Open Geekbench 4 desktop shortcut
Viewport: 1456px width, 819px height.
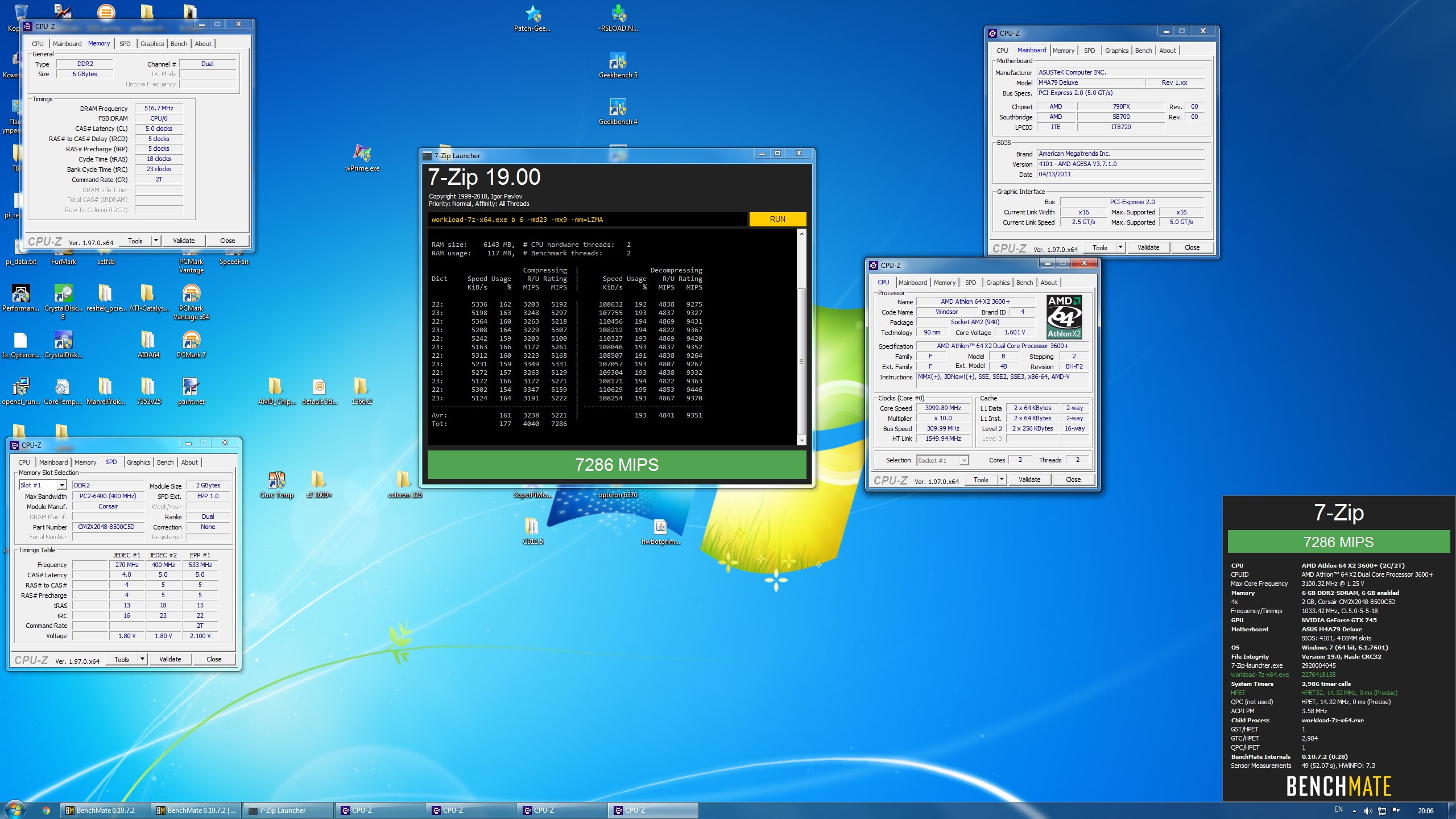618,111
